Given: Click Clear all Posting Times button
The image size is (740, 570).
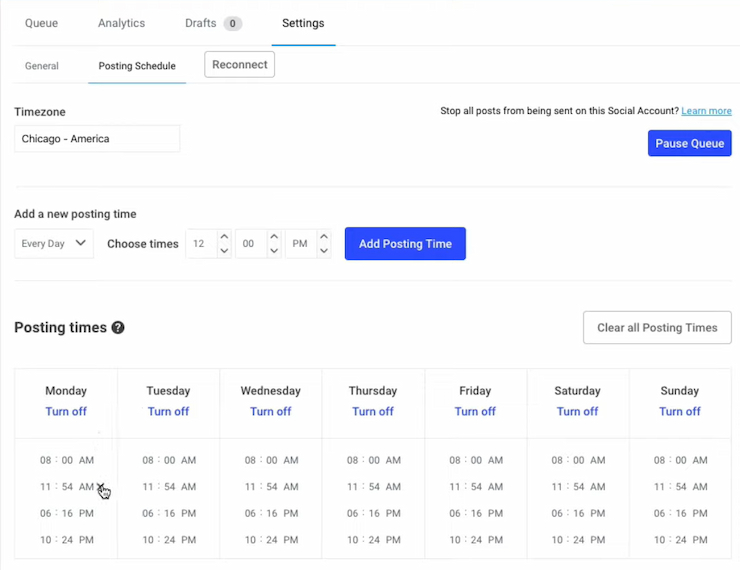Looking at the screenshot, I should [x=657, y=327].
